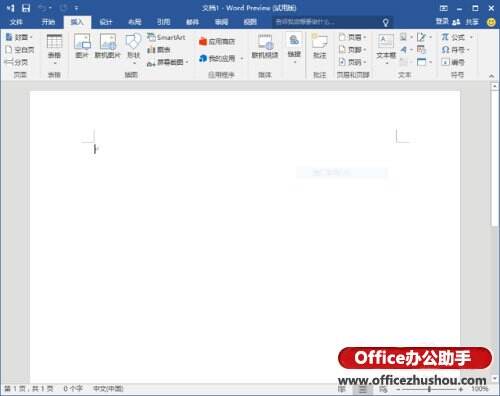
Task: Switch to Read Mode view in status bar
Action: 342,389
